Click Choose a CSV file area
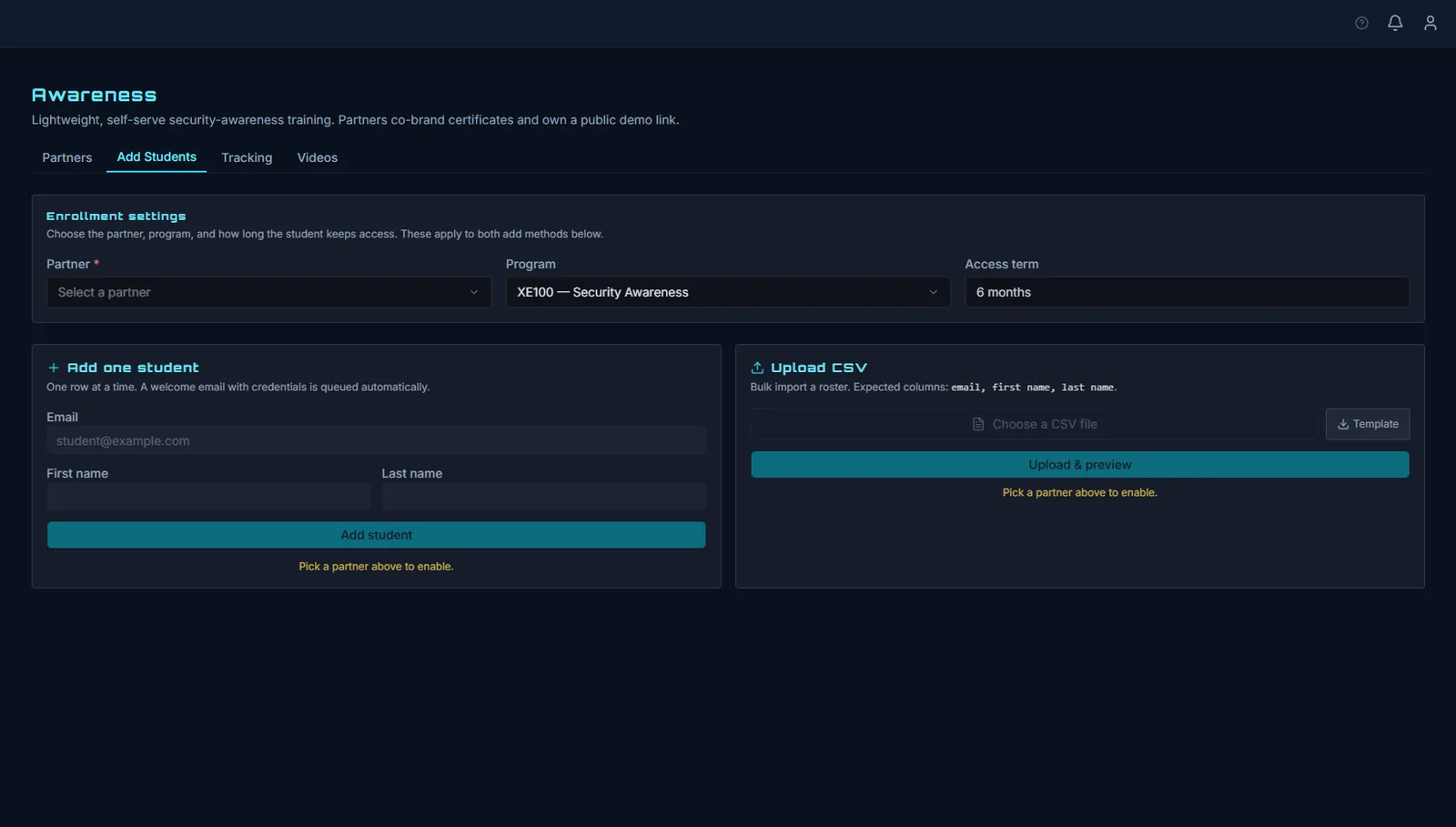The width and height of the screenshot is (1456, 827). [1034, 424]
